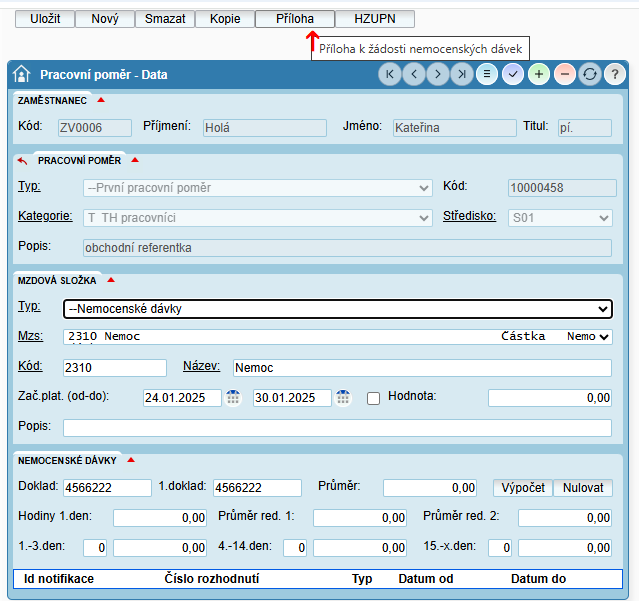The height and width of the screenshot is (601, 639).
Task: Click the green plus add icon
Action: point(540,74)
